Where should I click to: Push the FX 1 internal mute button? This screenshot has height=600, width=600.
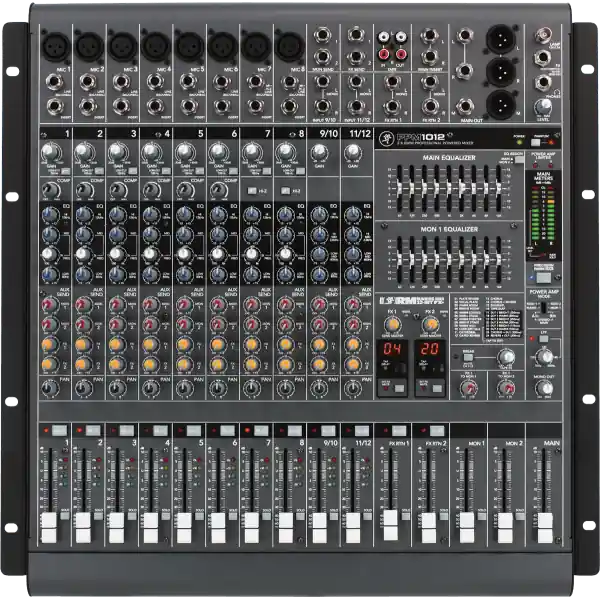click(x=399, y=388)
